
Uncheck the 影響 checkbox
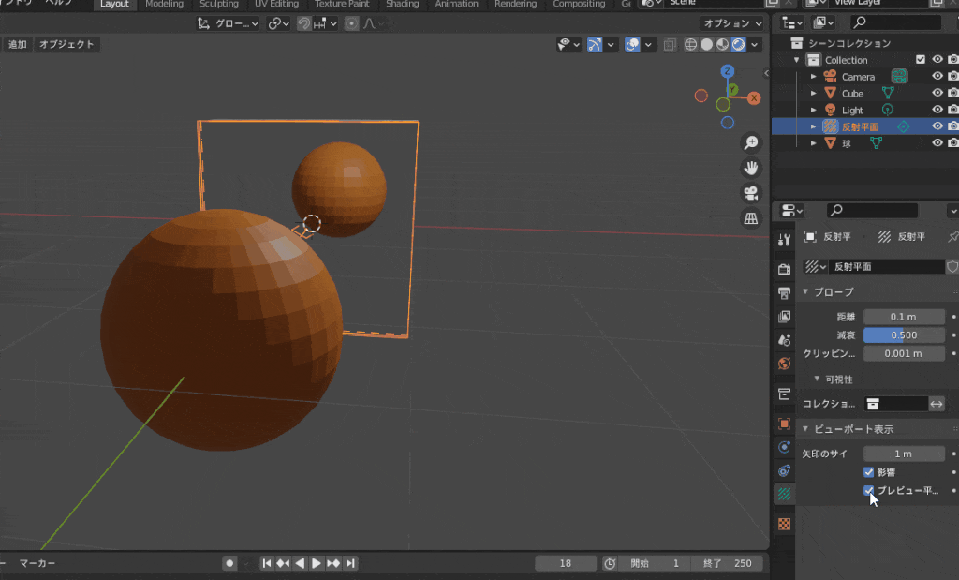[868, 472]
